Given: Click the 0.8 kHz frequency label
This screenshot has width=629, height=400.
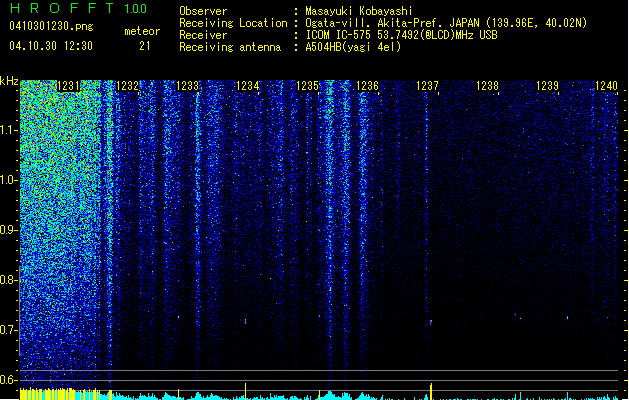Looking at the screenshot, I should [x=9, y=280].
